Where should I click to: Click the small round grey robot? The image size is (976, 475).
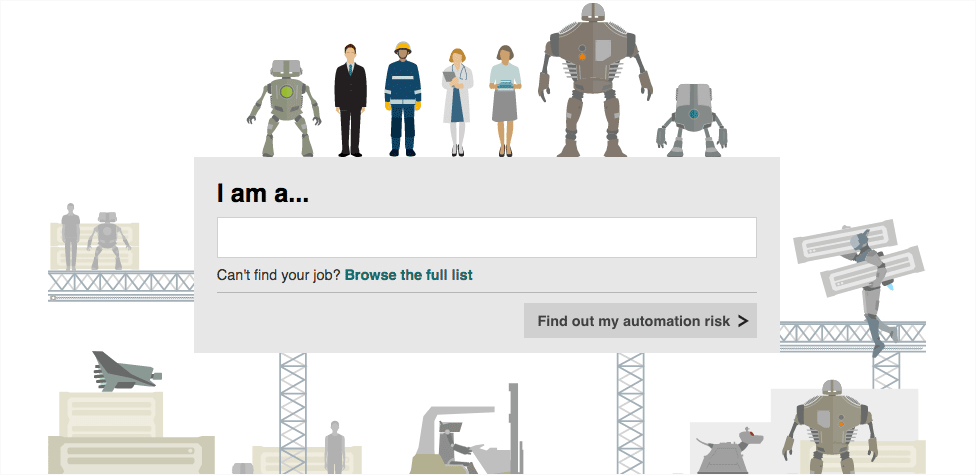(x=692, y=120)
